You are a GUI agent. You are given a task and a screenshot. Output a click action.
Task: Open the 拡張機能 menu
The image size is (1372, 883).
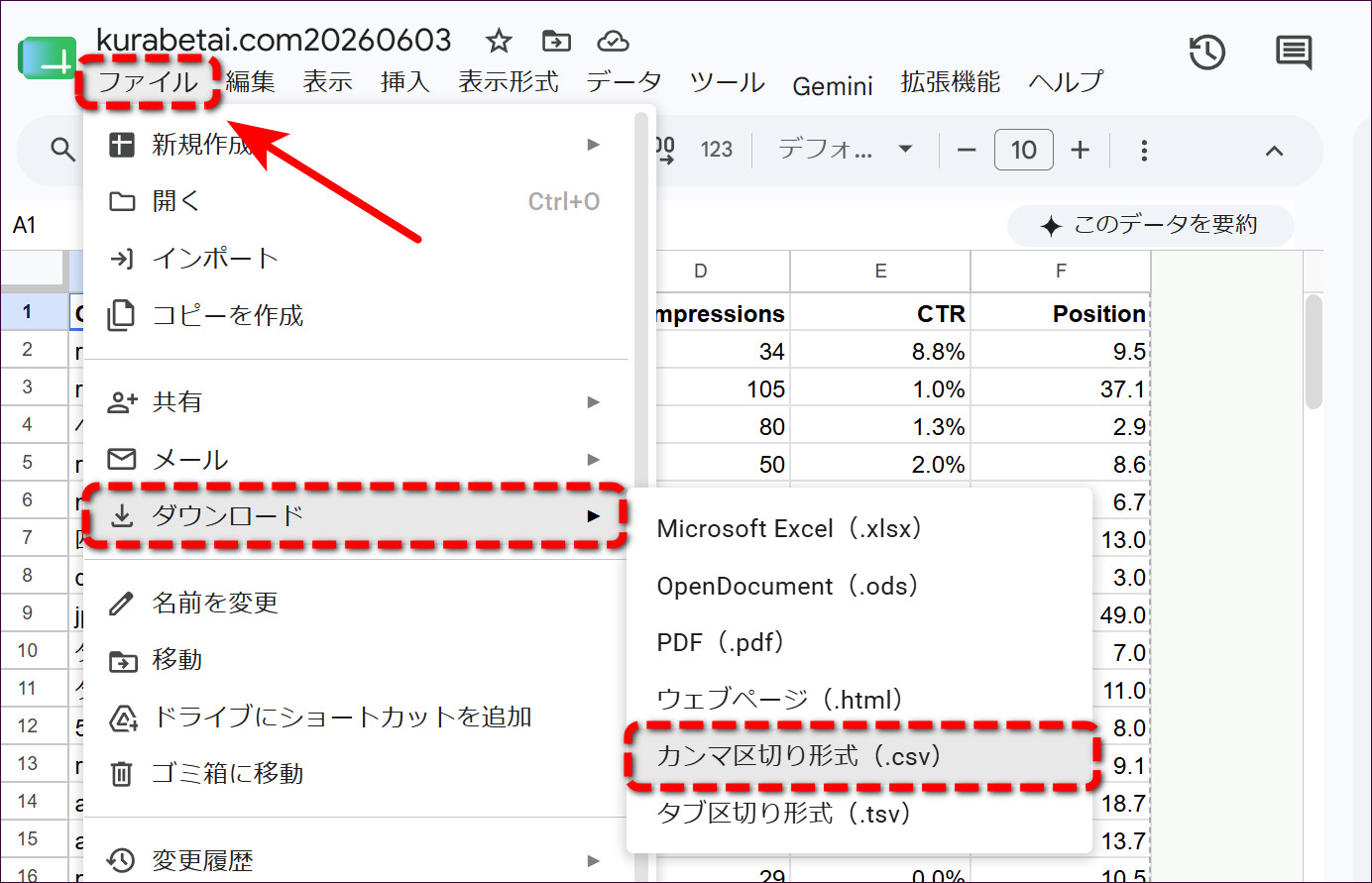[x=950, y=82]
